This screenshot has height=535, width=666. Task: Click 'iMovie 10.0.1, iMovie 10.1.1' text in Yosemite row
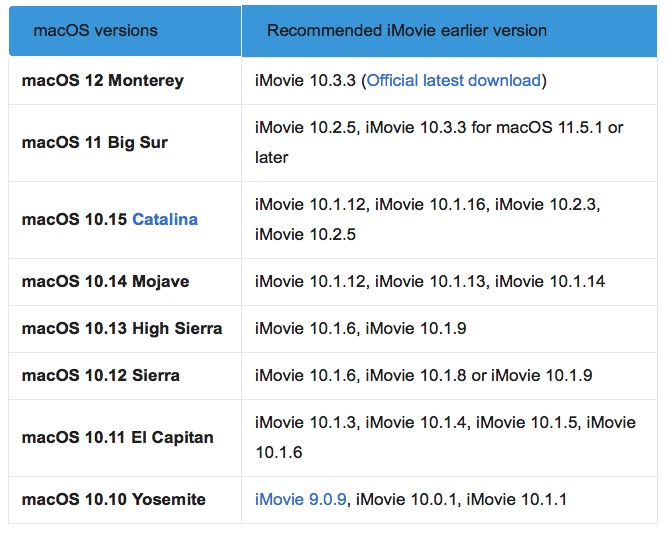[461, 499]
